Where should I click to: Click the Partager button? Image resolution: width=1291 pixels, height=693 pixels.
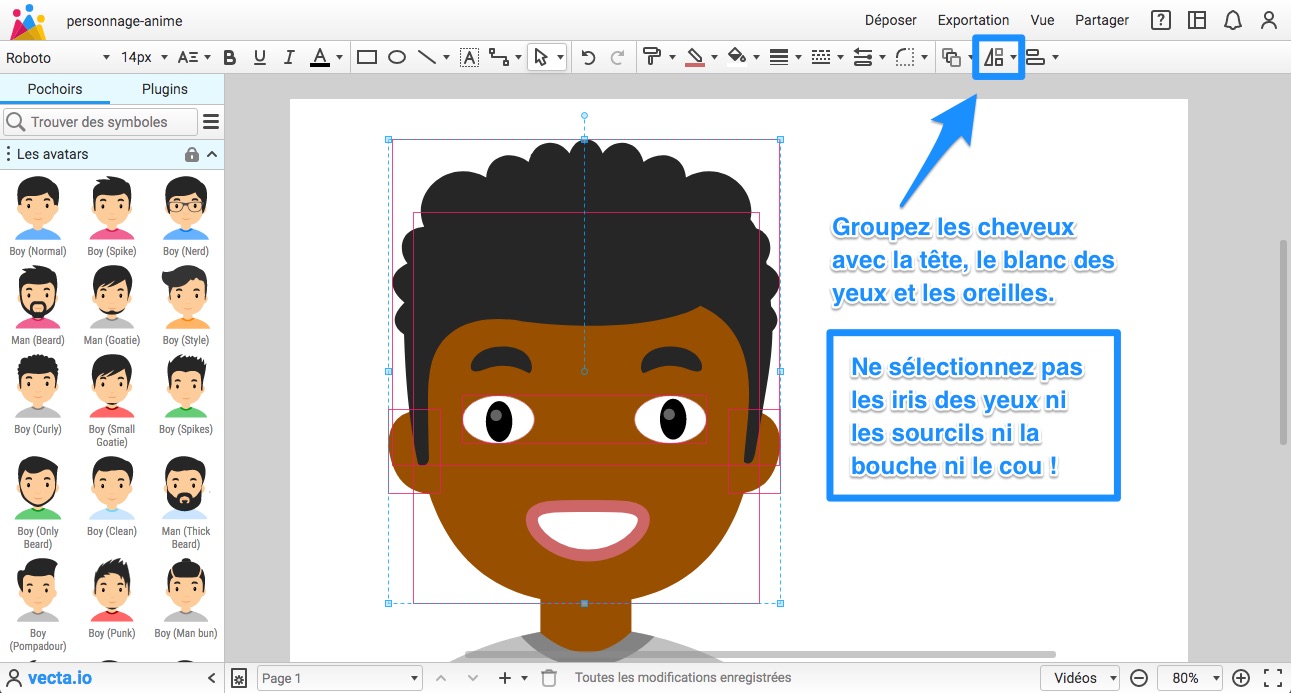pyautogui.click(x=1102, y=20)
